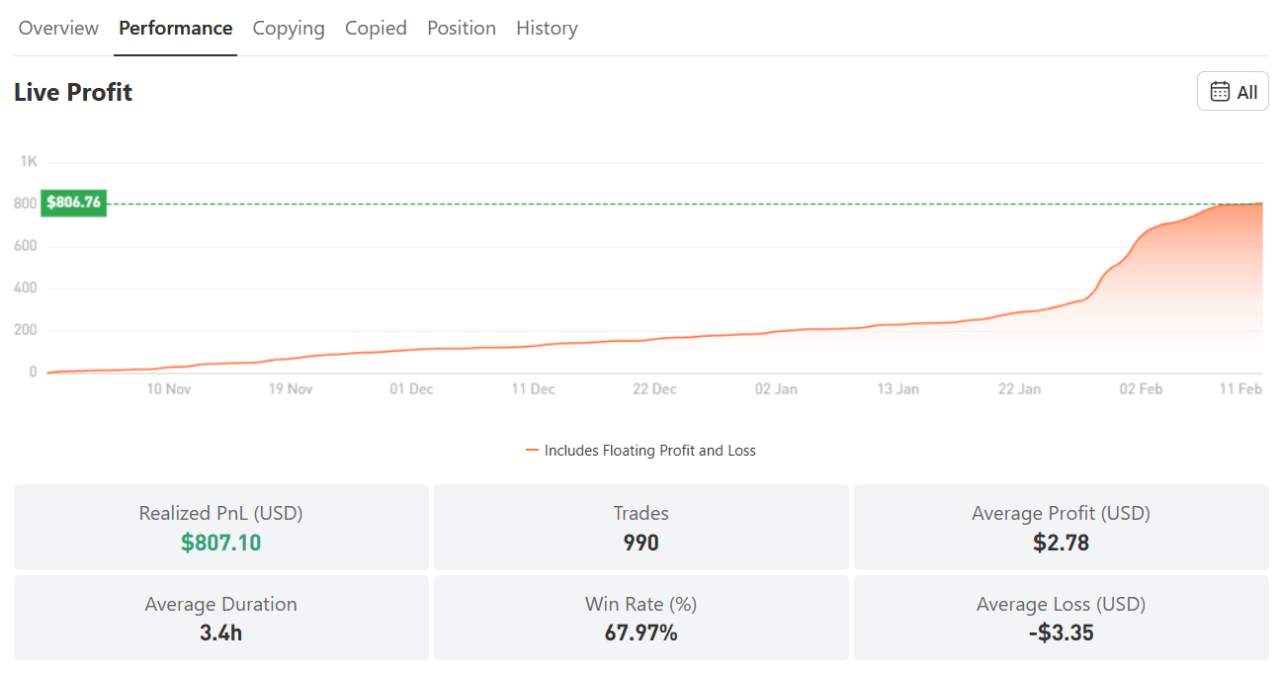The image size is (1280, 673).
Task: Click the Live Profit heading
Action: point(73,92)
